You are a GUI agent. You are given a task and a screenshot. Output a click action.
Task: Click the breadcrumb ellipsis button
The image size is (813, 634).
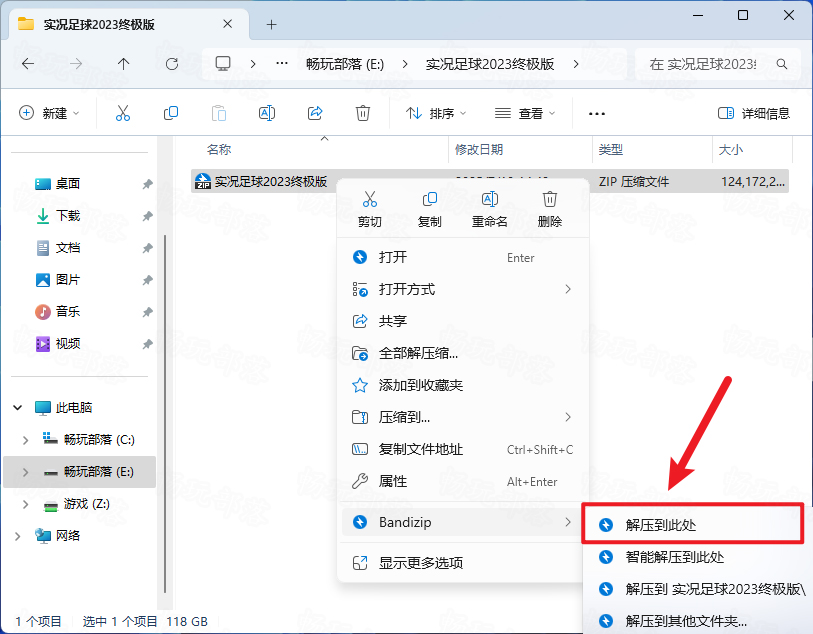pos(282,64)
